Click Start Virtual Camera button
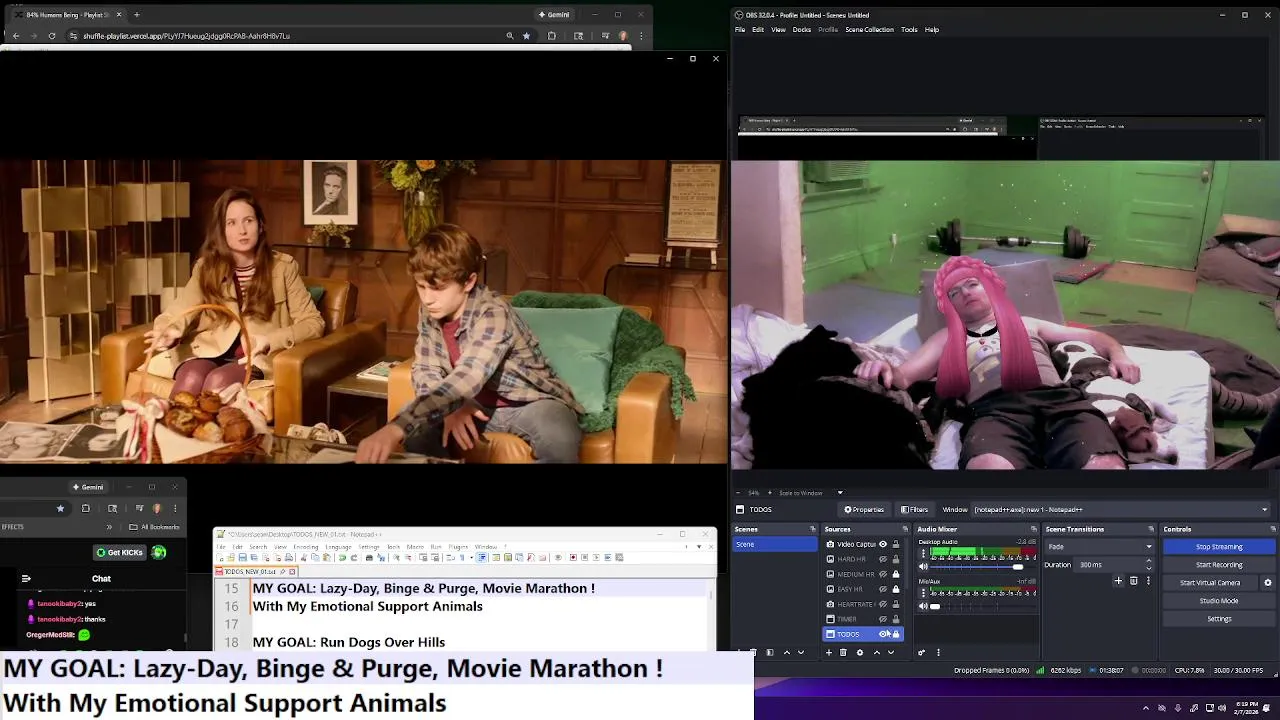Screen dimensions: 1280x720 pos(1210,583)
